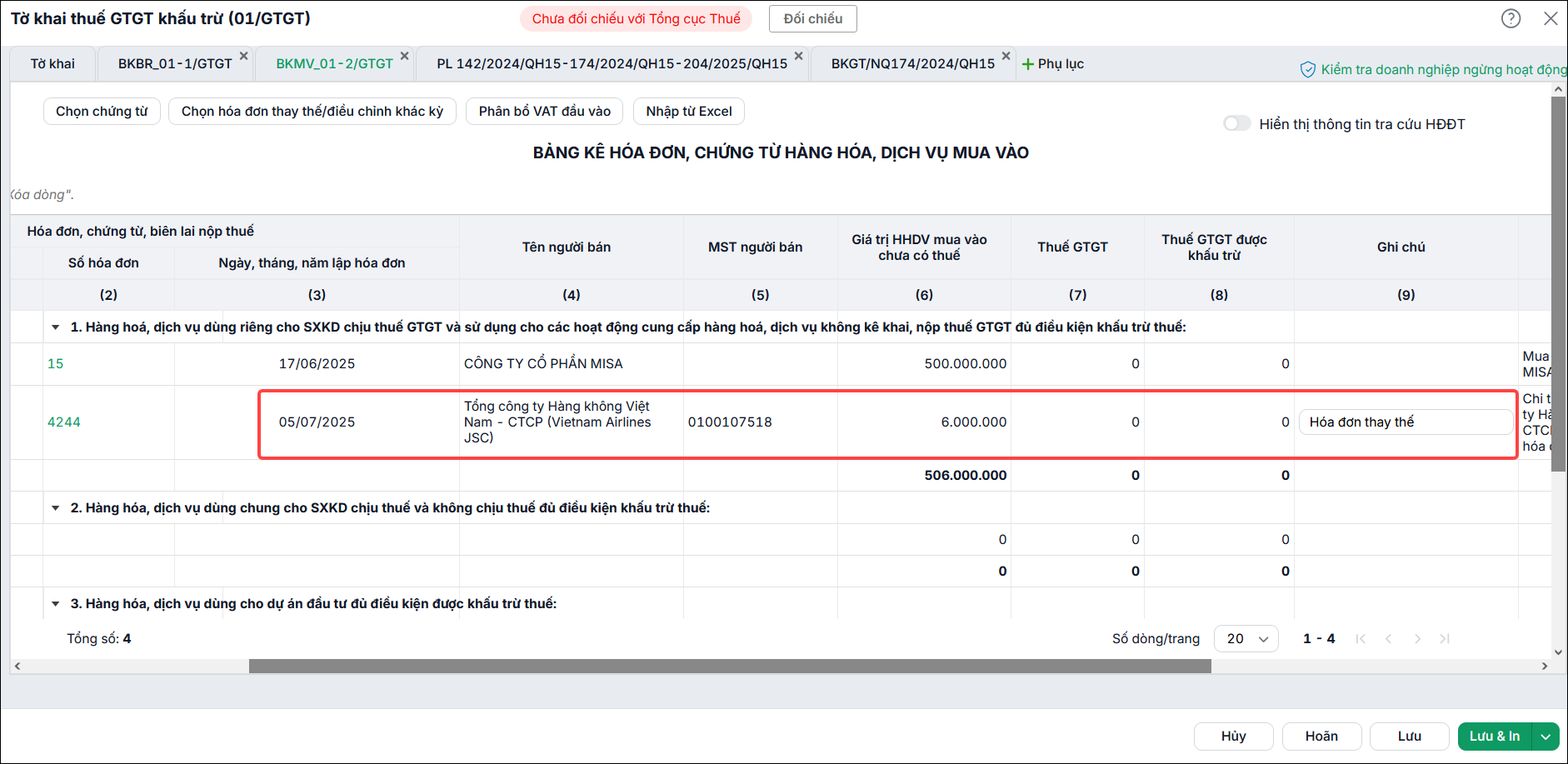Open the PL 142/2024/QH15-174/2024/QH15 tab

point(612,64)
